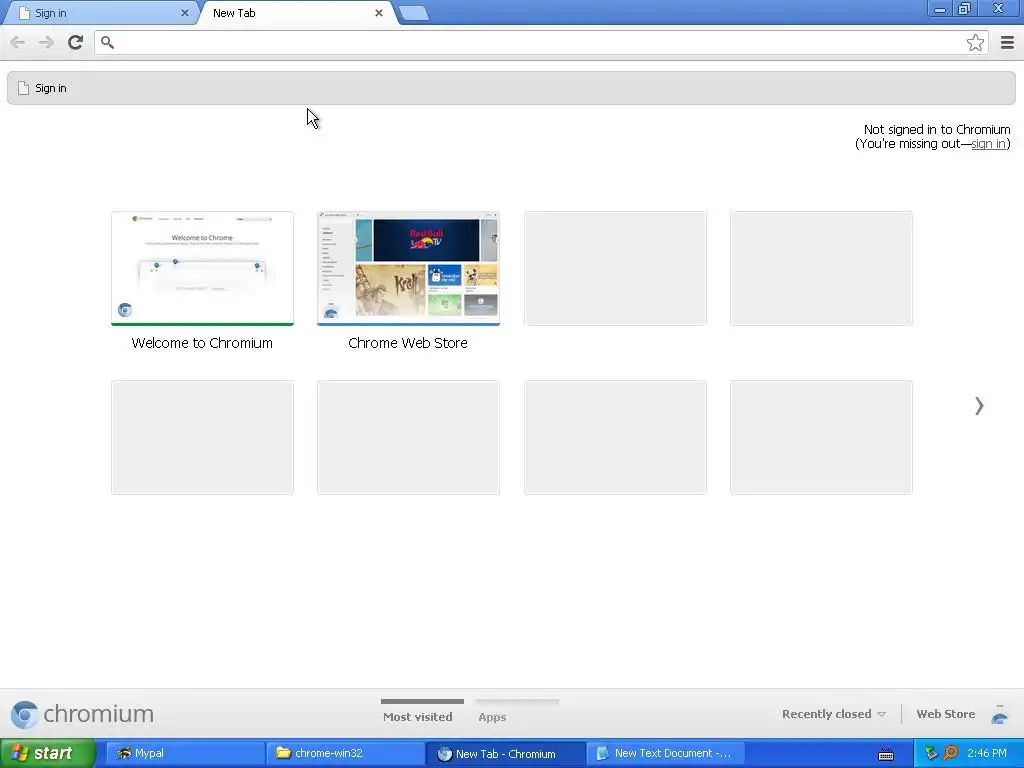
Task: Click the Welcome to Chromium caption
Action: [202, 343]
